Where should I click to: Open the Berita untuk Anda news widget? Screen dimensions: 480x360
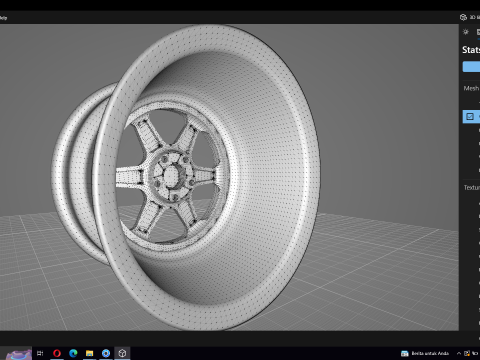click(425, 353)
